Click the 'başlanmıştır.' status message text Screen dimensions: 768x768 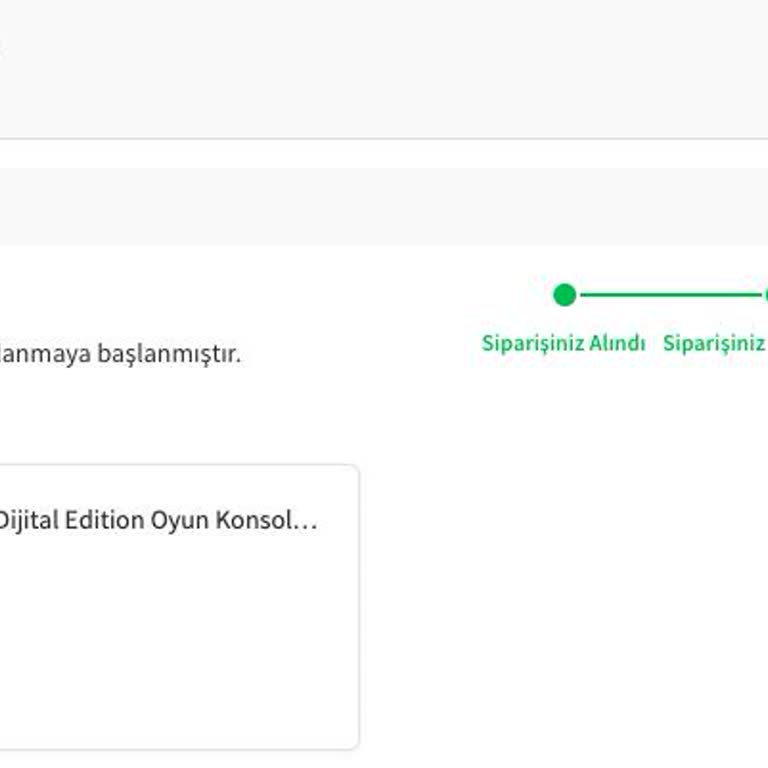point(169,354)
